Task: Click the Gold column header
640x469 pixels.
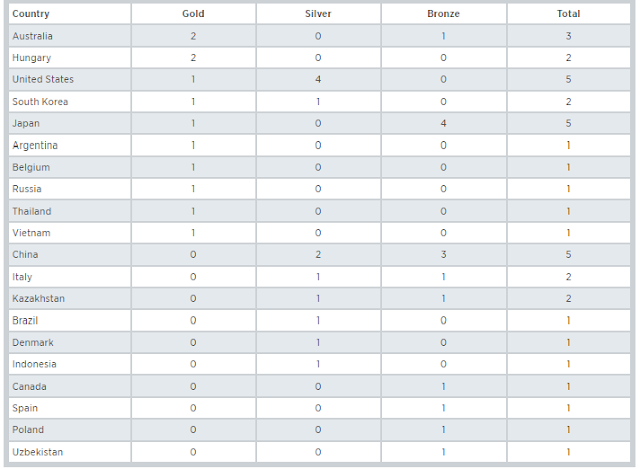Action: (193, 14)
